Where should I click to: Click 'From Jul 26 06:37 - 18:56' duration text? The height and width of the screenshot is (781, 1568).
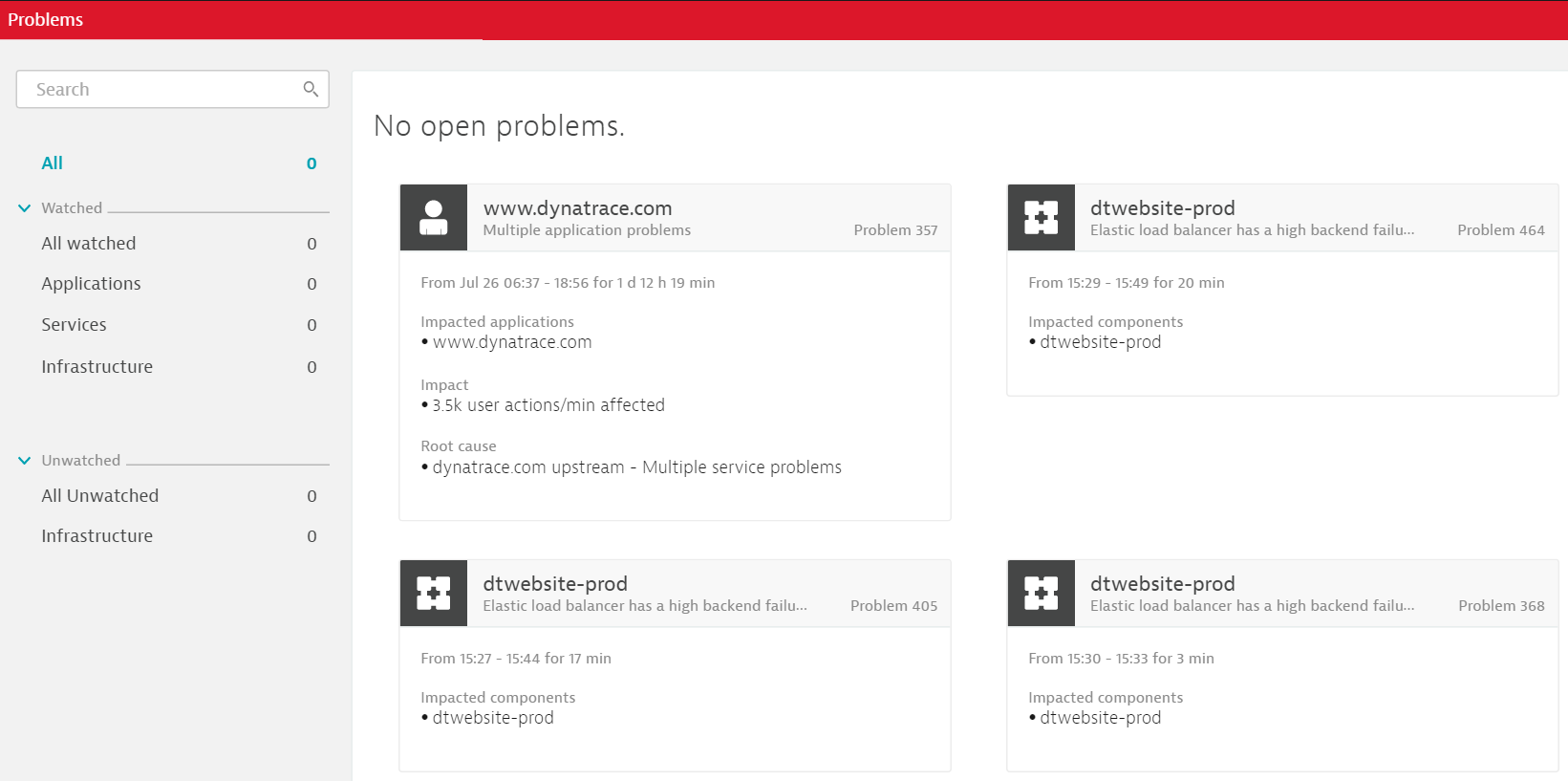click(568, 283)
